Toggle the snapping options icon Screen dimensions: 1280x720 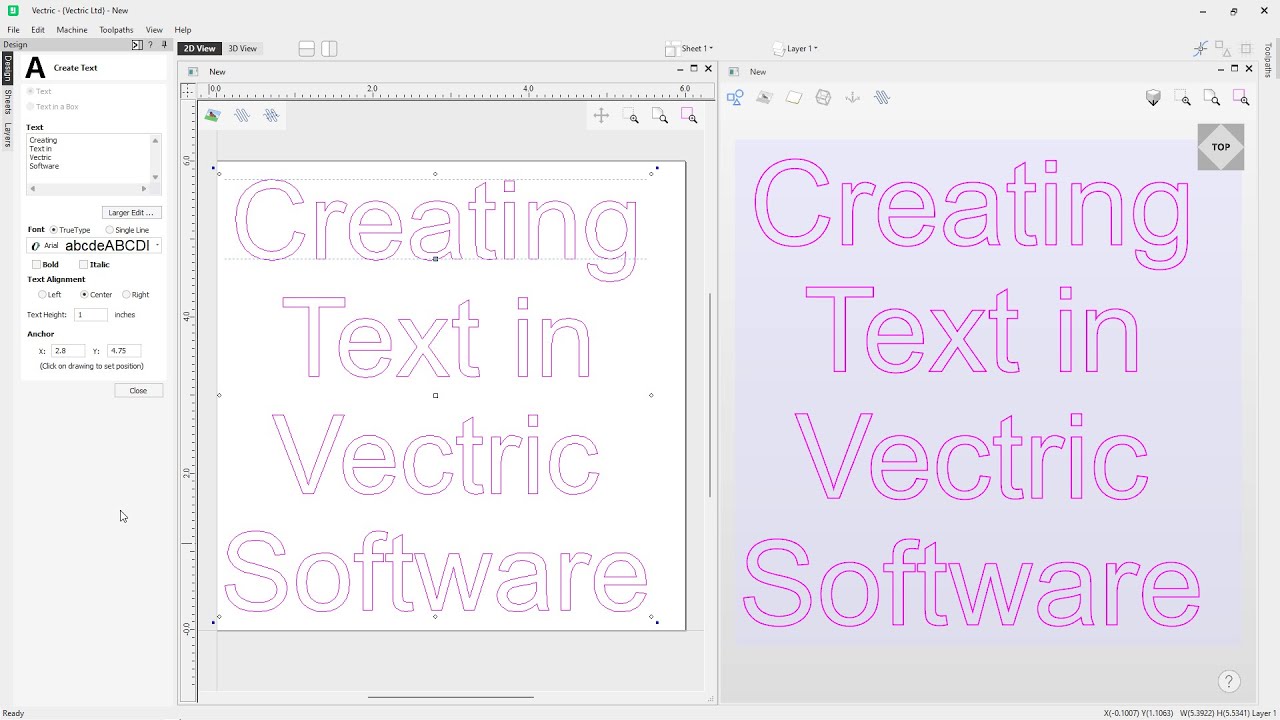coord(1201,48)
